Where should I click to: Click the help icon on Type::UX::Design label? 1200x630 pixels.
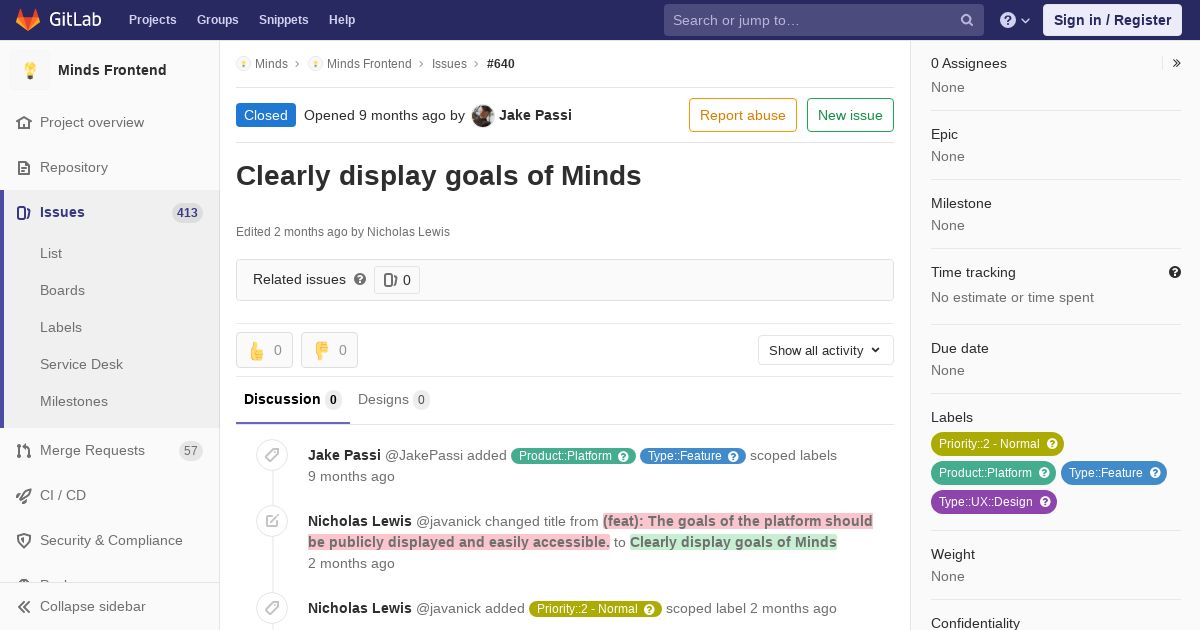1045,502
